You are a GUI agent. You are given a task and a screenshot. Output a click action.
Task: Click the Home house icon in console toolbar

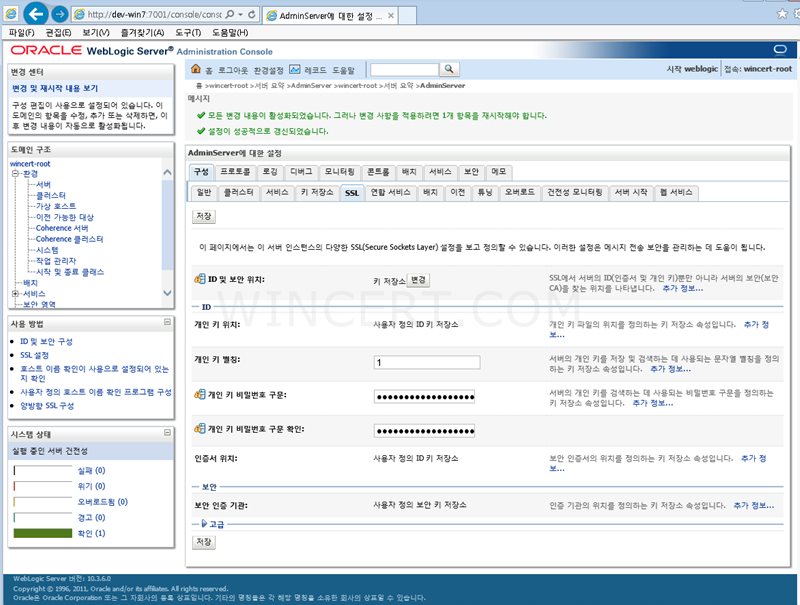[195, 69]
